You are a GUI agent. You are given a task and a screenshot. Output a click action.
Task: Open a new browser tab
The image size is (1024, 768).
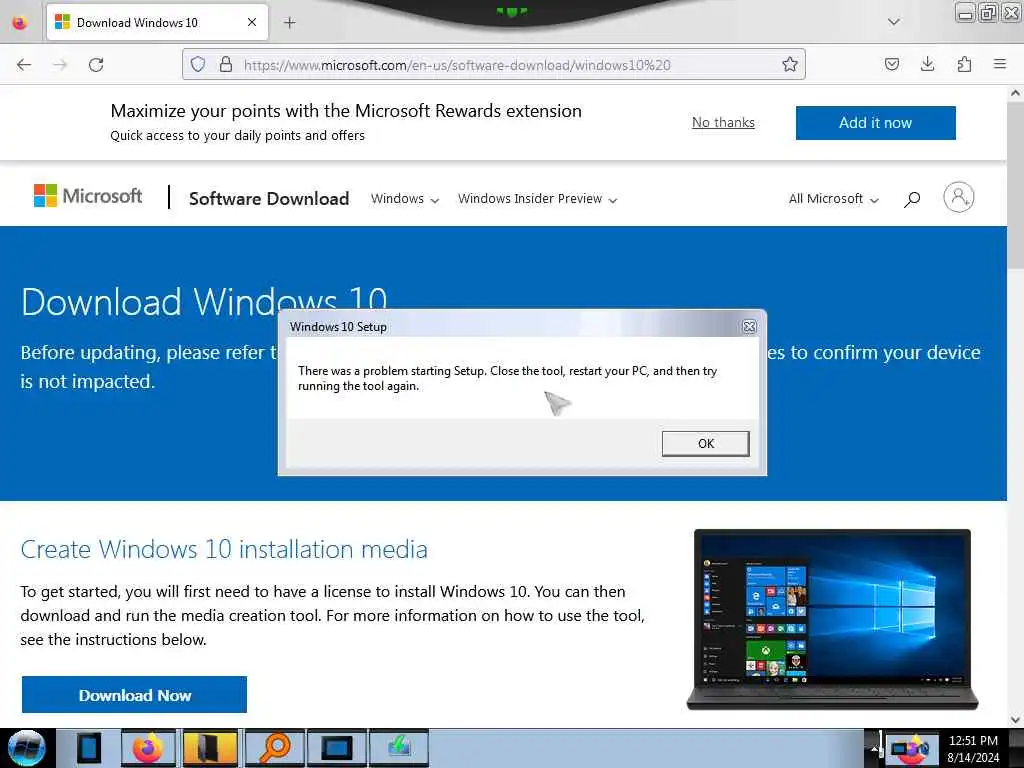[290, 23]
